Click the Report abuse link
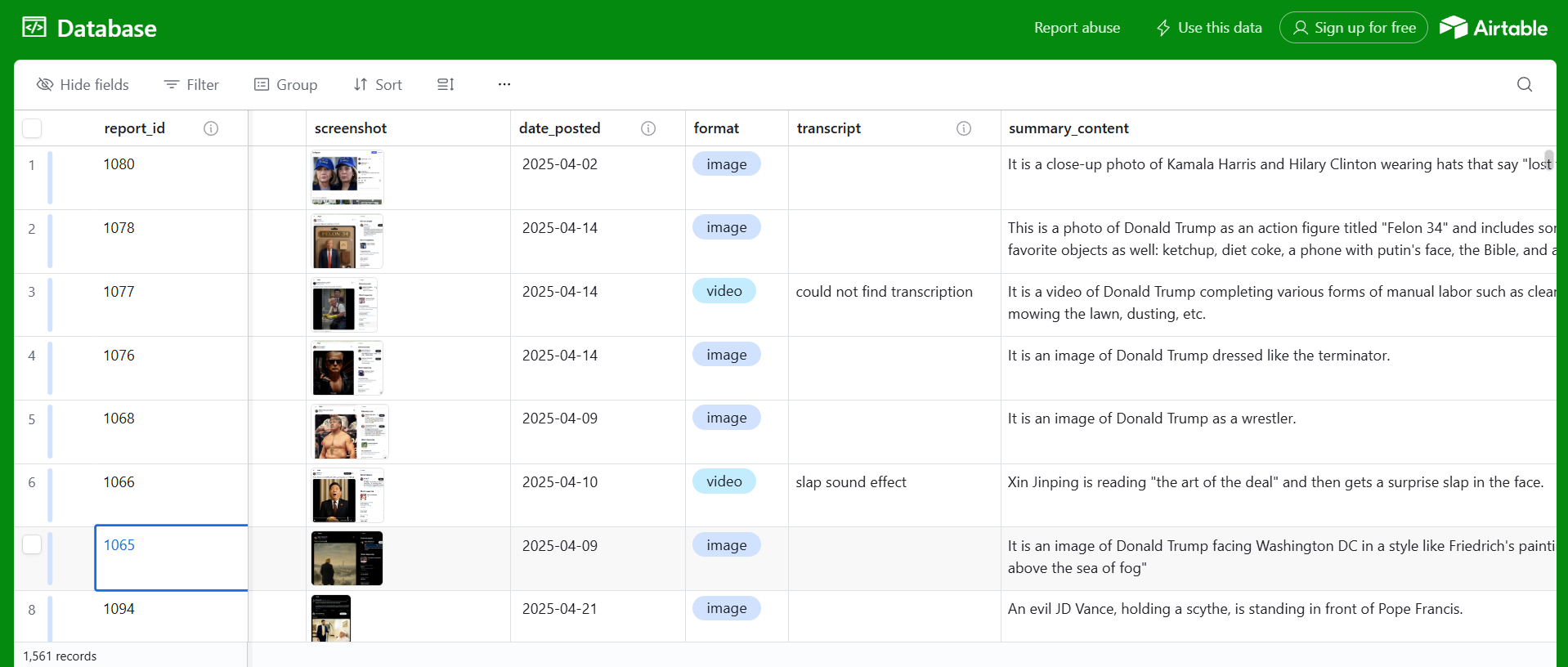This screenshot has width=1568, height=667. [1077, 28]
